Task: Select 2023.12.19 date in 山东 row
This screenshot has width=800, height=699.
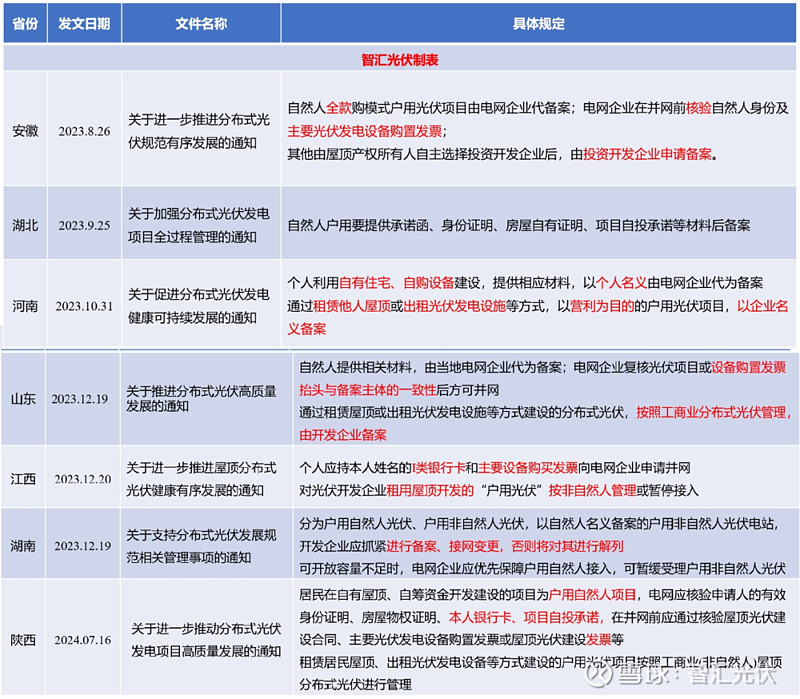Action: (80, 398)
